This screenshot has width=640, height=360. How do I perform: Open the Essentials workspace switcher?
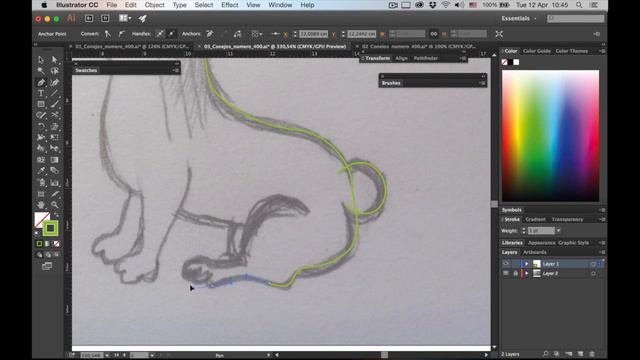click(x=518, y=18)
